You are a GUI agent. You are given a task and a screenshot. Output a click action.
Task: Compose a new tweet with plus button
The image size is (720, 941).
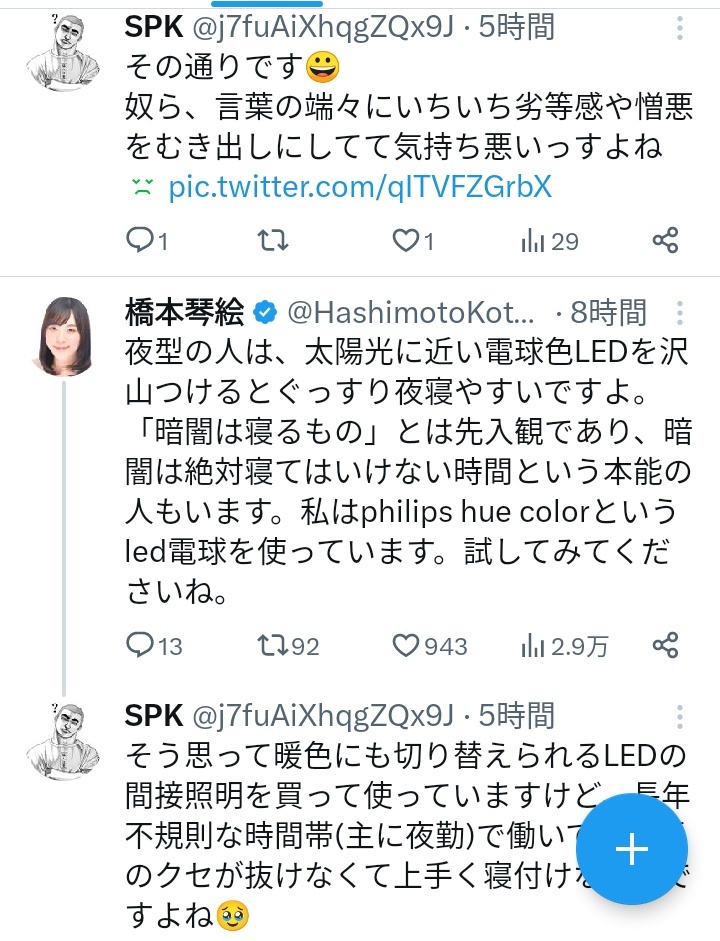click(632, 849)
